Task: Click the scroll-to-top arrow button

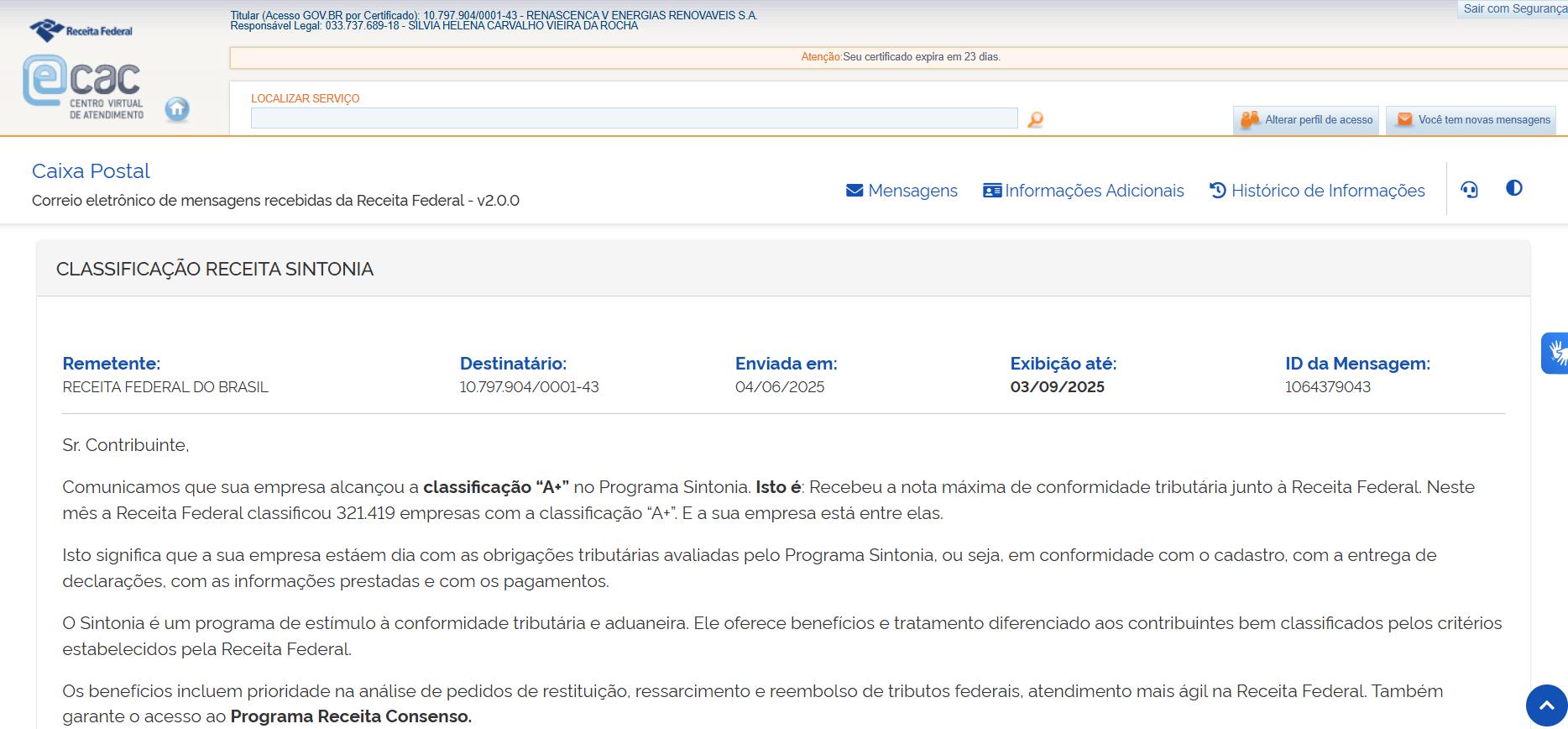Action: tap(1546, 705)
